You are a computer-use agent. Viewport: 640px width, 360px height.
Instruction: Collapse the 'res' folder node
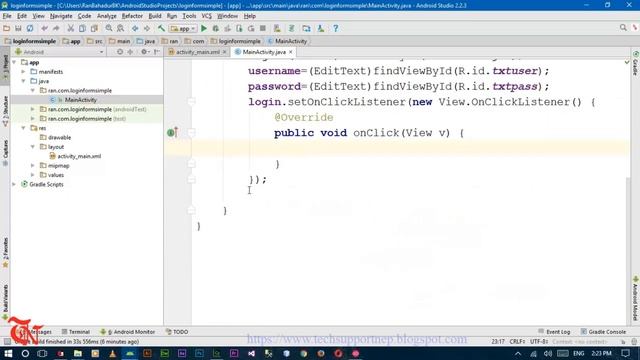[x=24, y=128]
